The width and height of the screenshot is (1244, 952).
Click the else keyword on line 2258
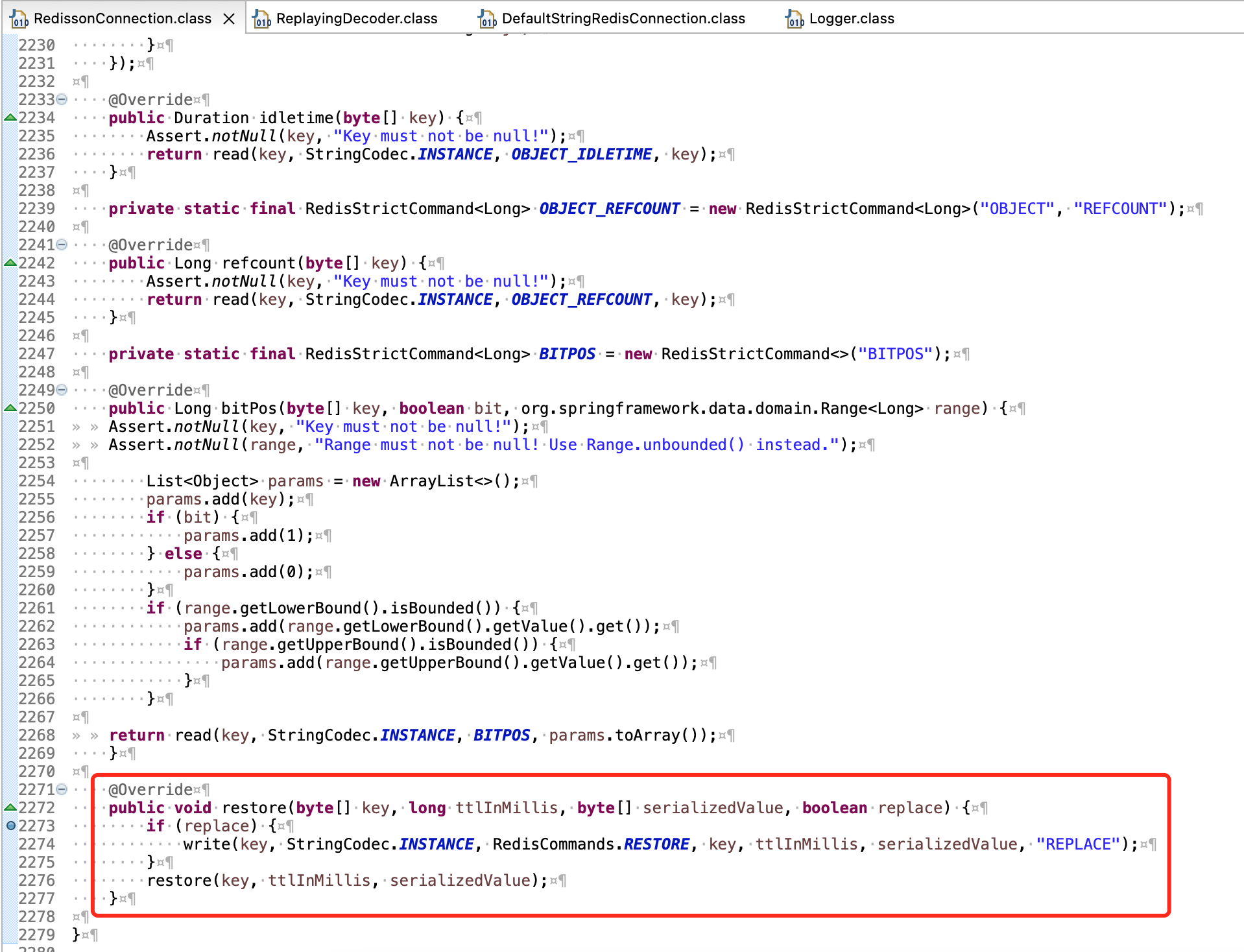point(183,554)
